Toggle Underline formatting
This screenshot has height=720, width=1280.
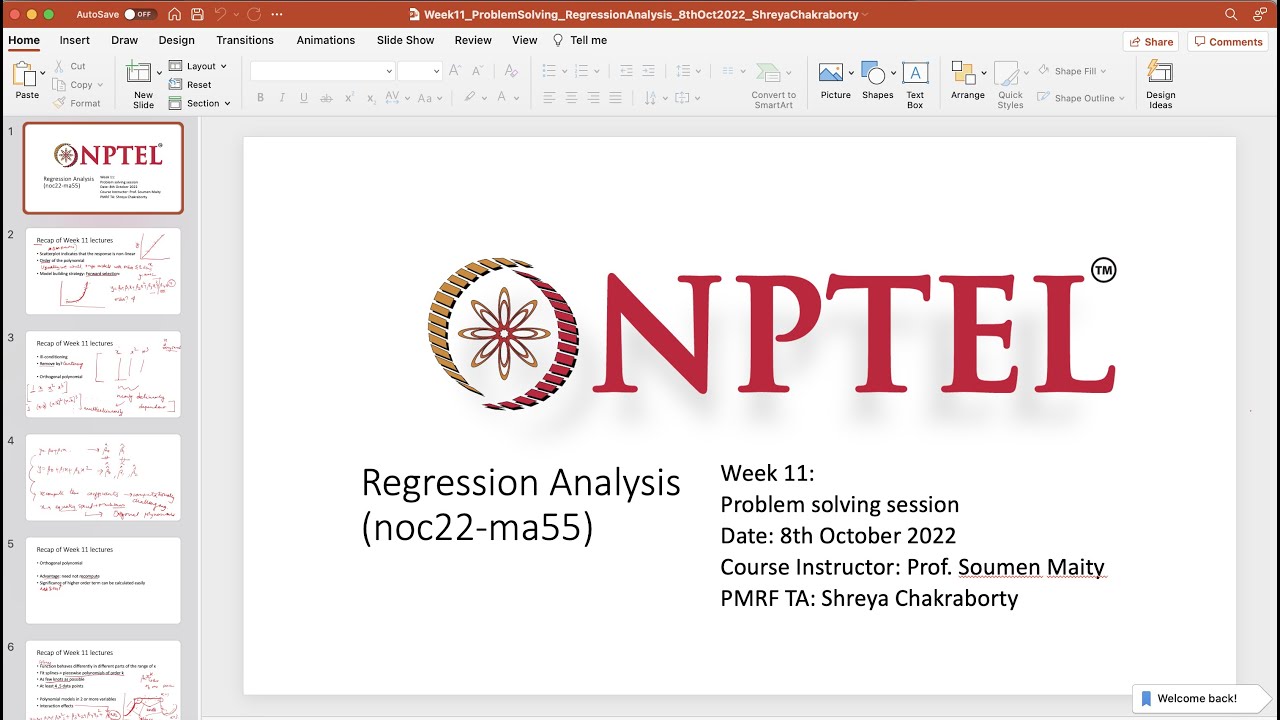(x=305, y=98)
